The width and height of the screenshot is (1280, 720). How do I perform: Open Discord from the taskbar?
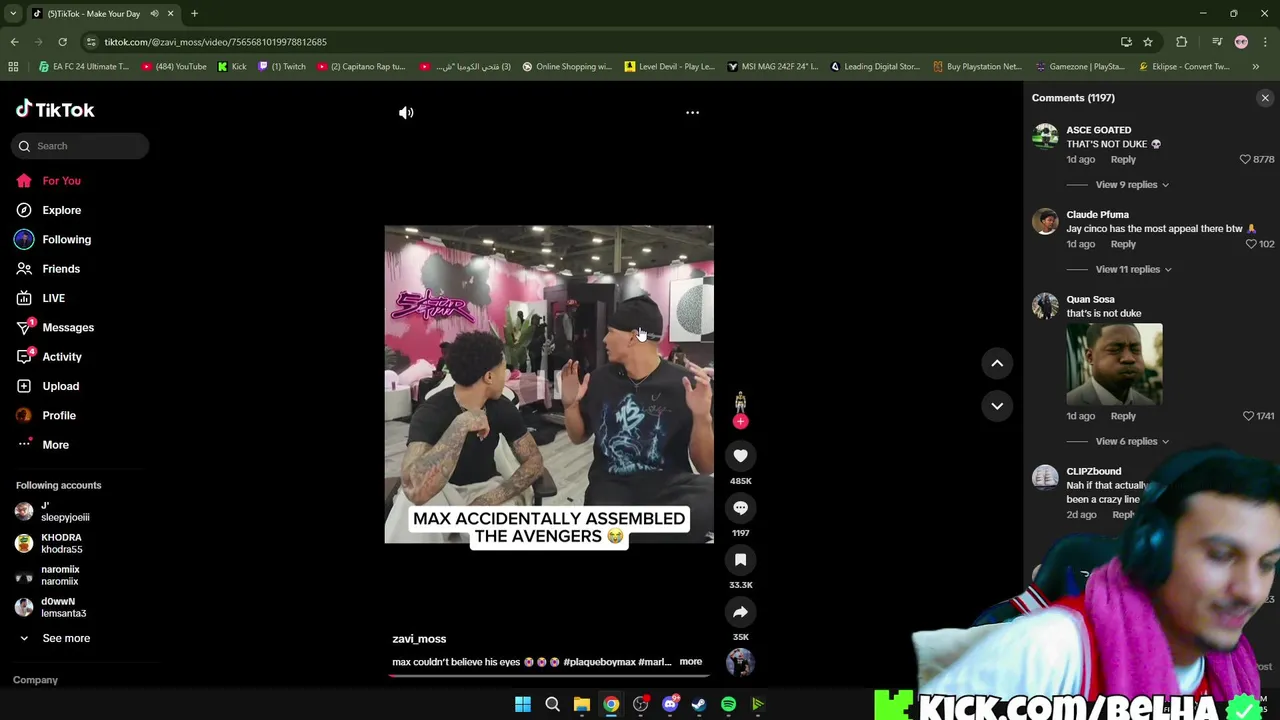click(x=670, y=705)
